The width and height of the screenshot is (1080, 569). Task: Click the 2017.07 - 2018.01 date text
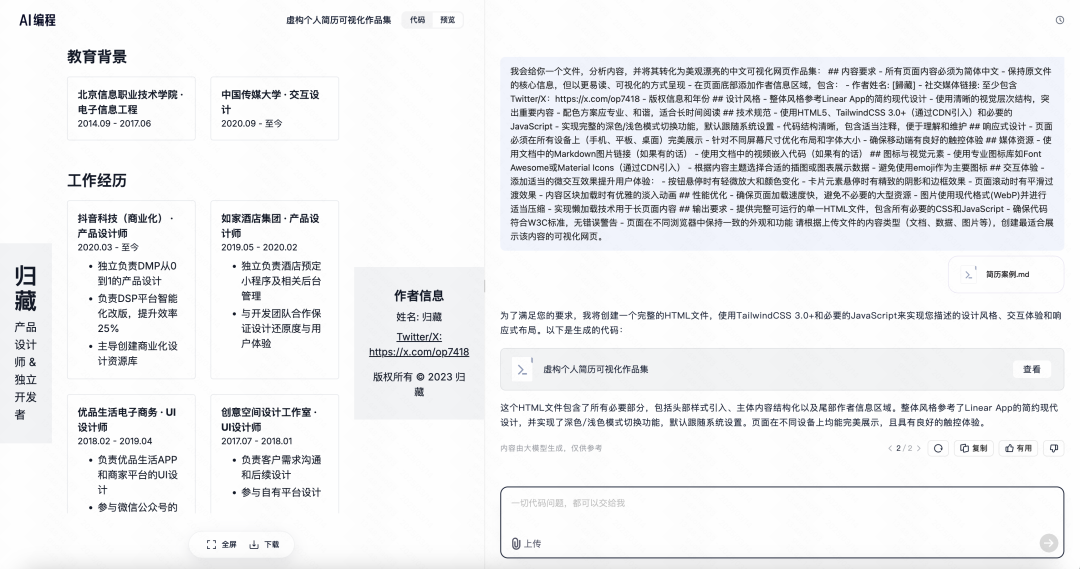click(256, 441)
